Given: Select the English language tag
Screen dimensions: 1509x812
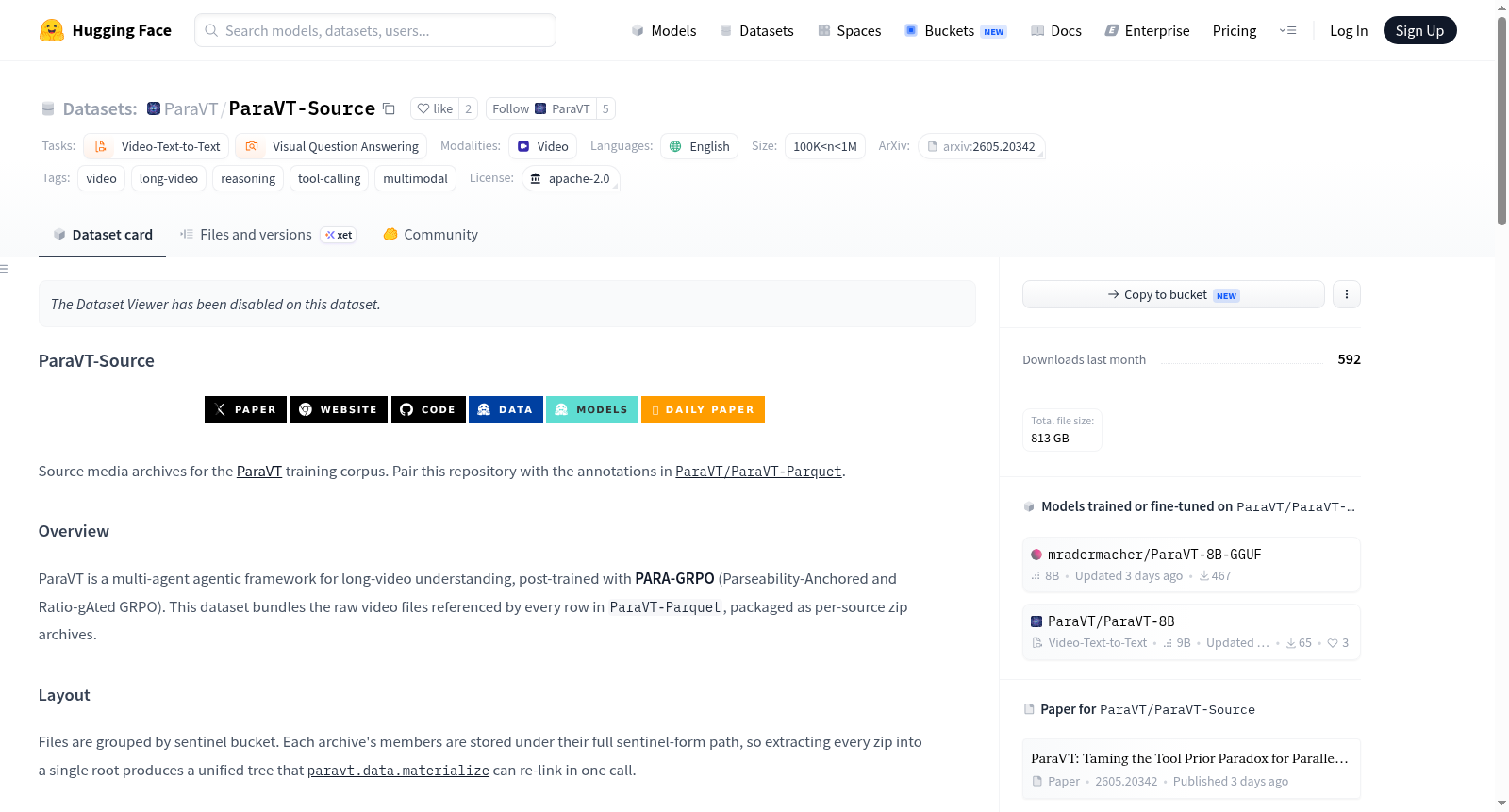Looking at the screenshot, I should pos(699,146).
